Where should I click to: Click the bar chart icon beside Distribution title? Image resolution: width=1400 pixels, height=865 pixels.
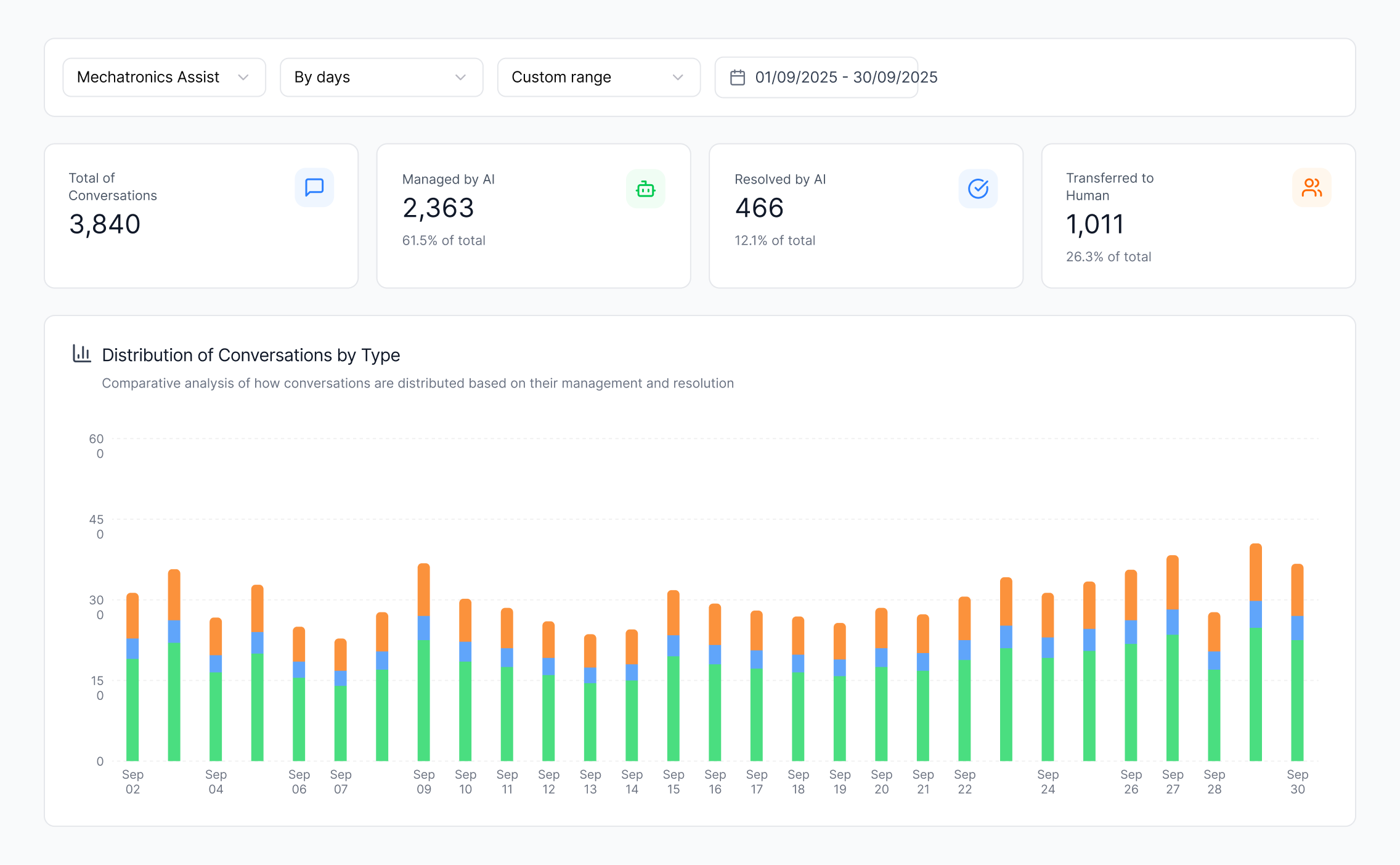(82, 354)
